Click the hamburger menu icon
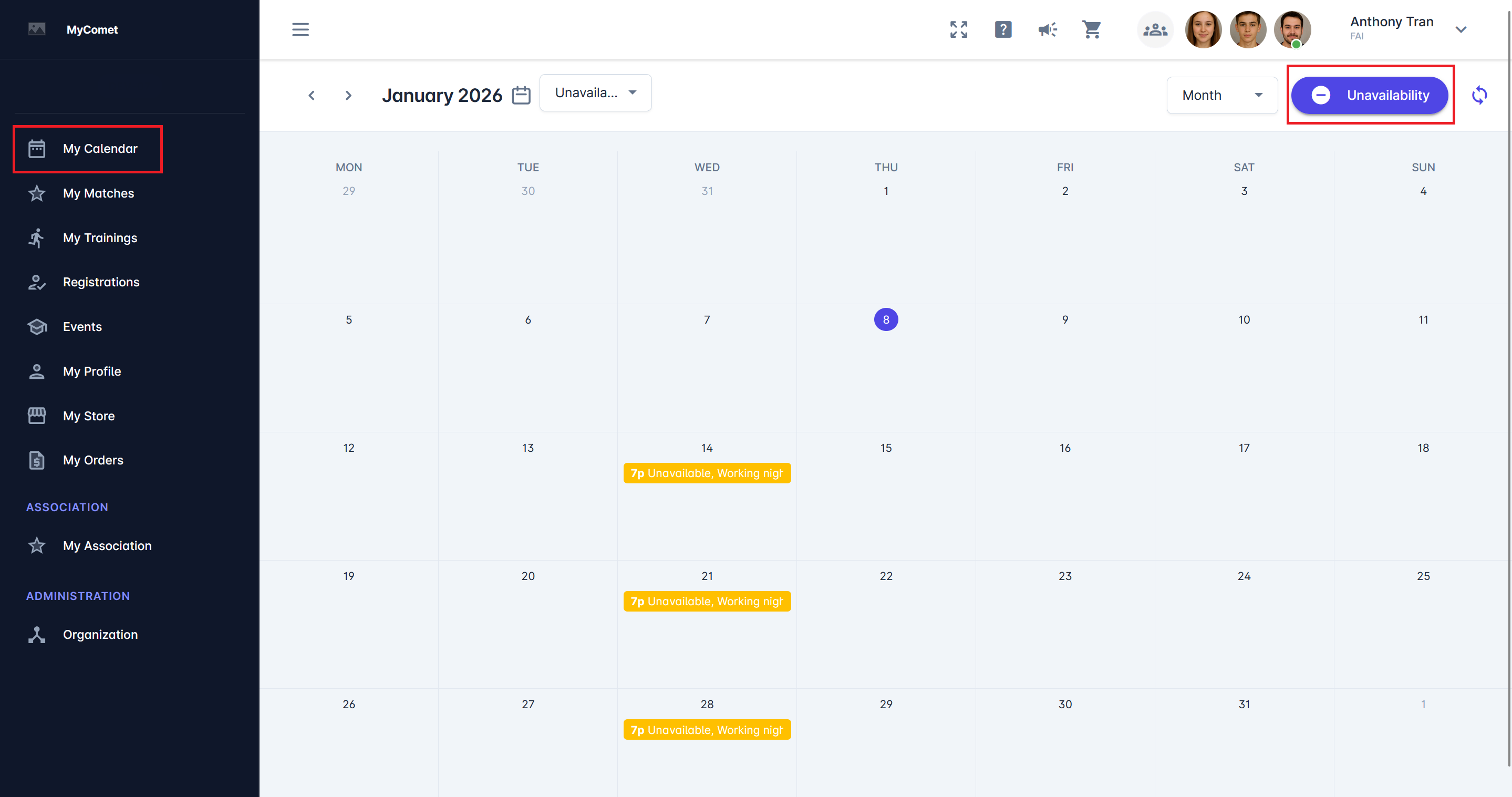This screenshot has height=797, width=1512. click(x=300, y=29)
